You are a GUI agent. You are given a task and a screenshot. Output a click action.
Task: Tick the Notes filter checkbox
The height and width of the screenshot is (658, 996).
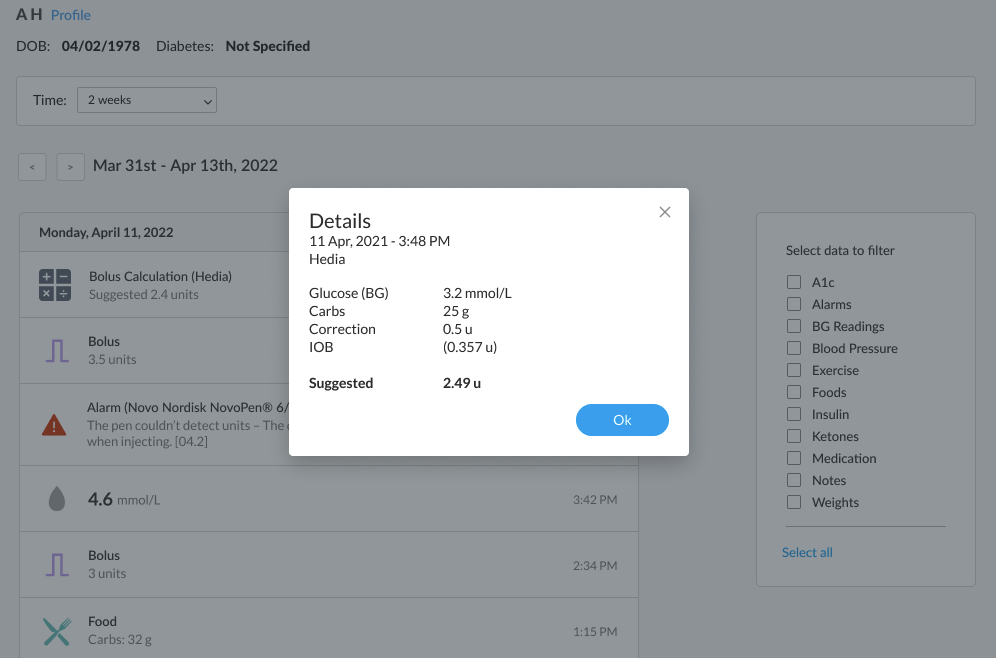tap(794, 480)
